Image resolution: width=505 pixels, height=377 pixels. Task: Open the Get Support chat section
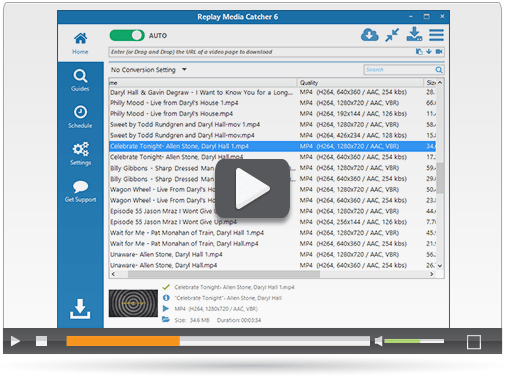point(80,191)
